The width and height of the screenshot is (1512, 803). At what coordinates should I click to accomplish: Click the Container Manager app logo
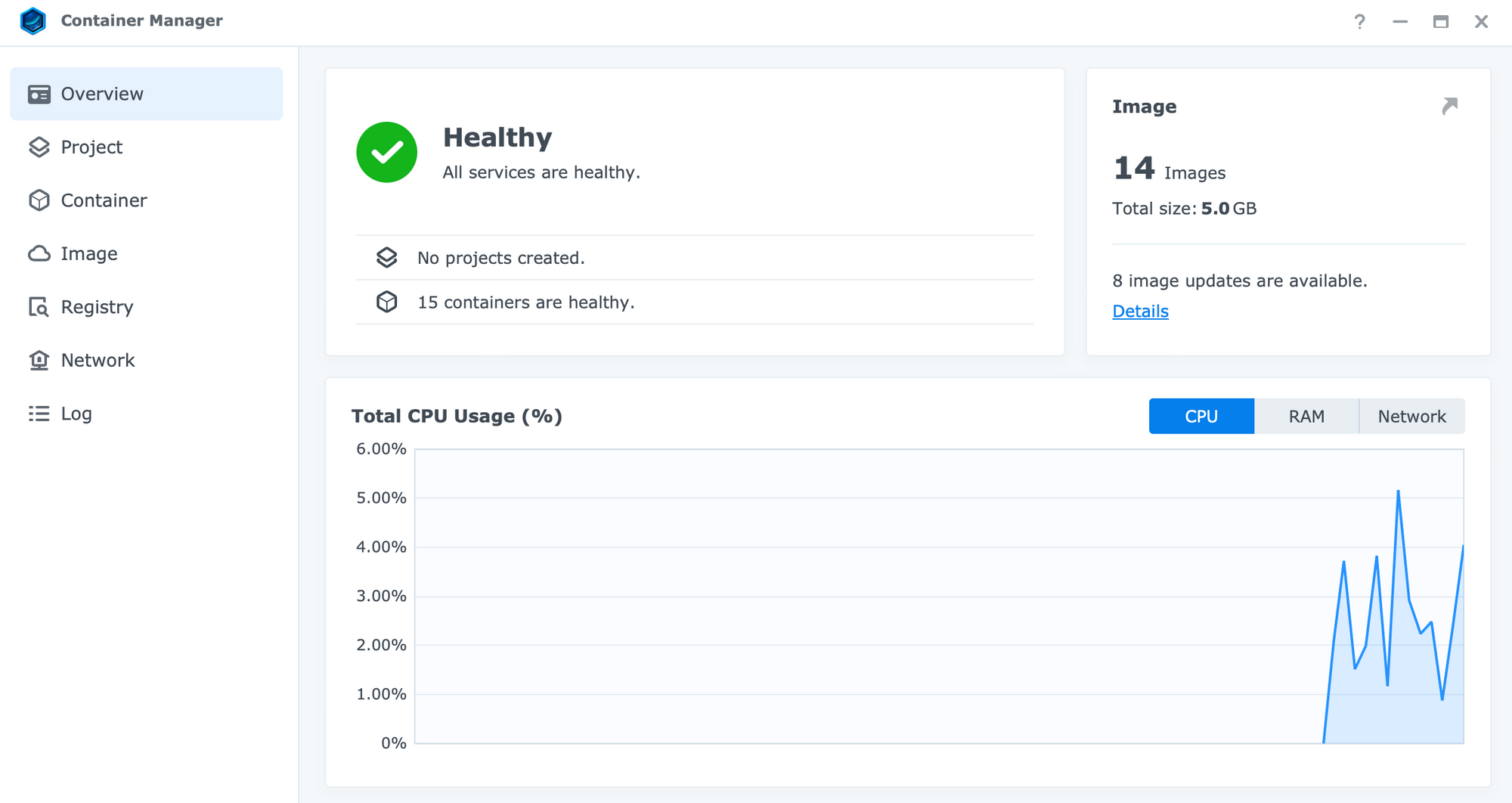coord(33,20)
